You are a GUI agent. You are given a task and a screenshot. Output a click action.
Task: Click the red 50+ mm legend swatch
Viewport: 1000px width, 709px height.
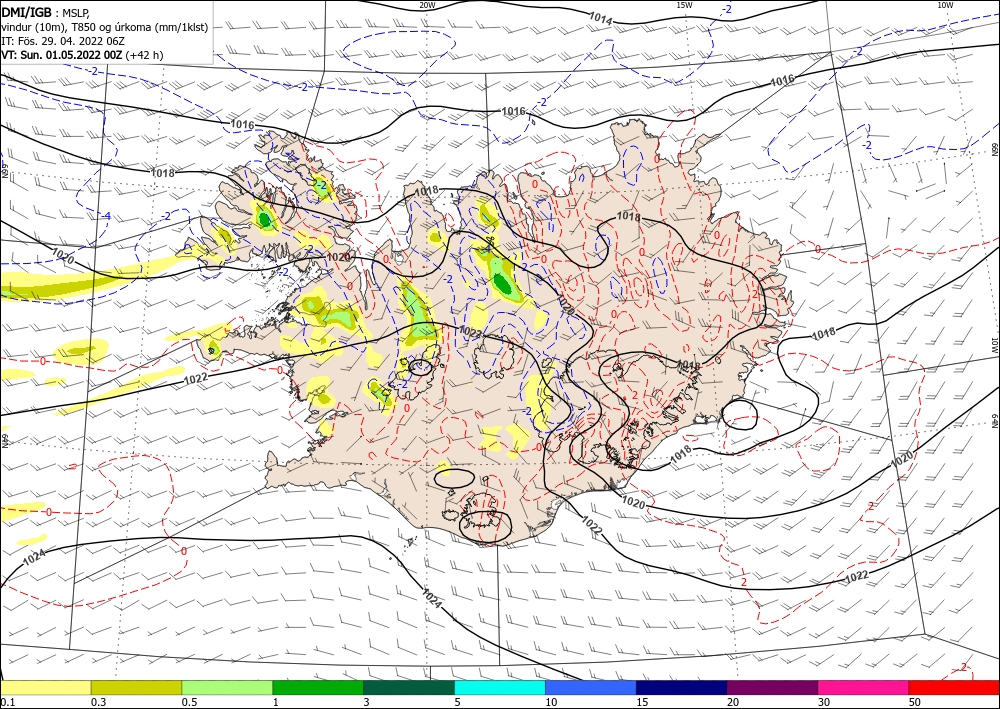click(954, 687)
